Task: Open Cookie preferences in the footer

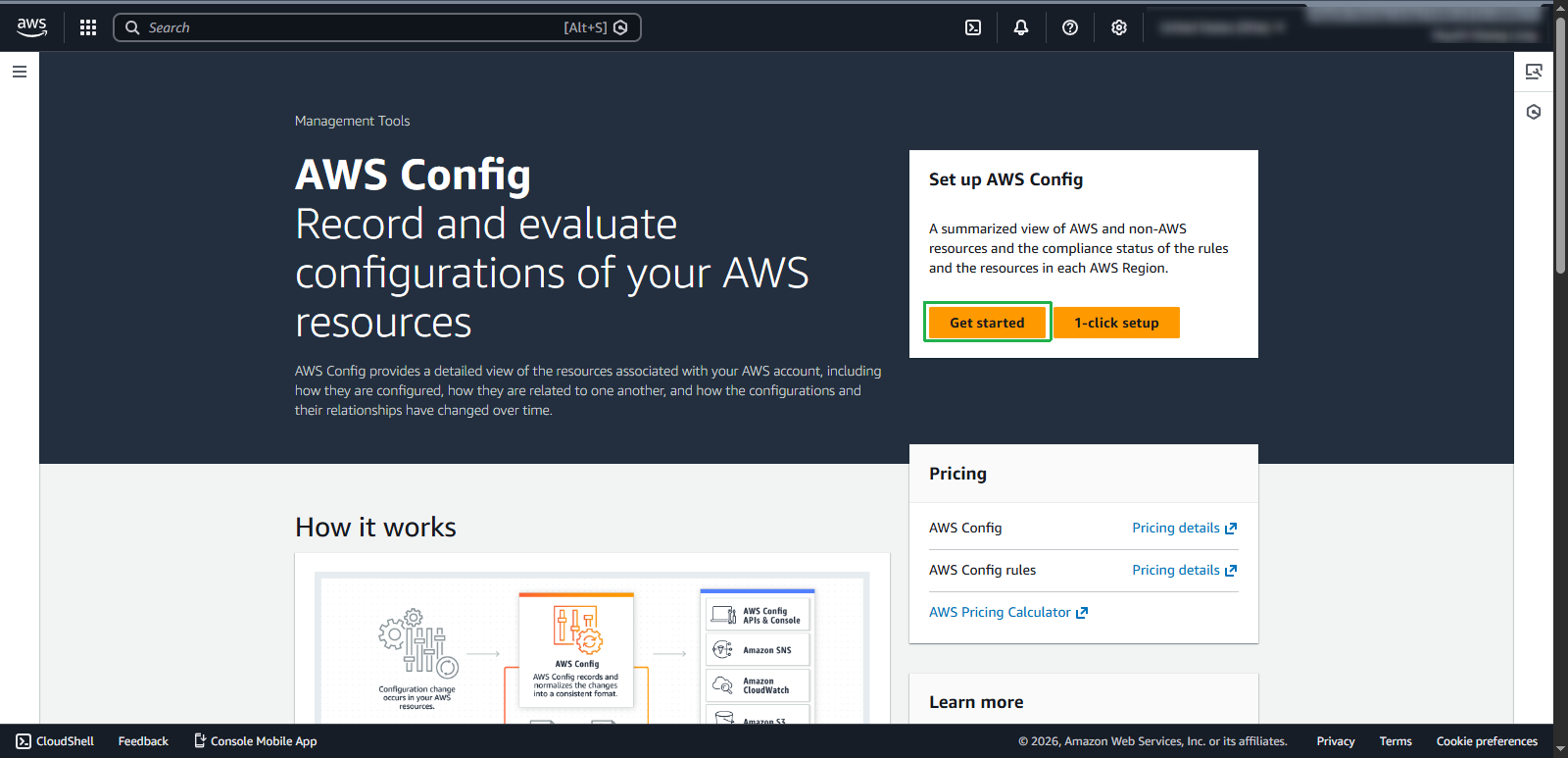Action: tap(1487, 741)
